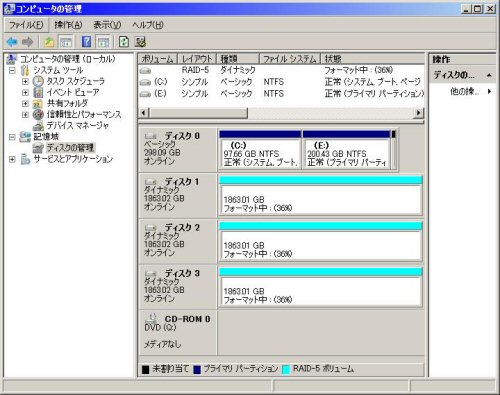Open the 表示(V) menu
This screenshot has height=395, width=500.
point(107,25)
